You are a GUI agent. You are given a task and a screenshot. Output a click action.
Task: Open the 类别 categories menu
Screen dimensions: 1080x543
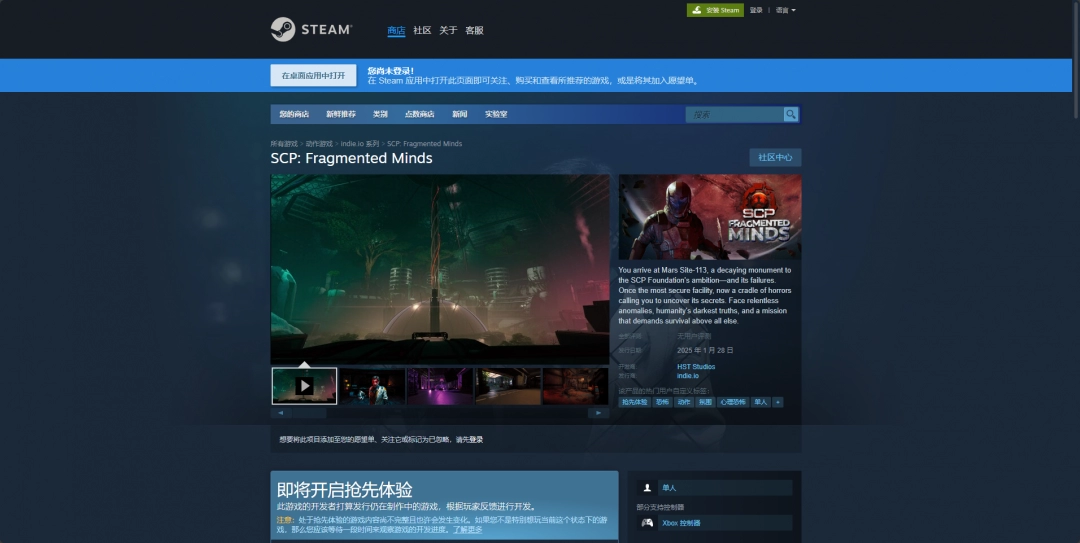tap(380, 115)
